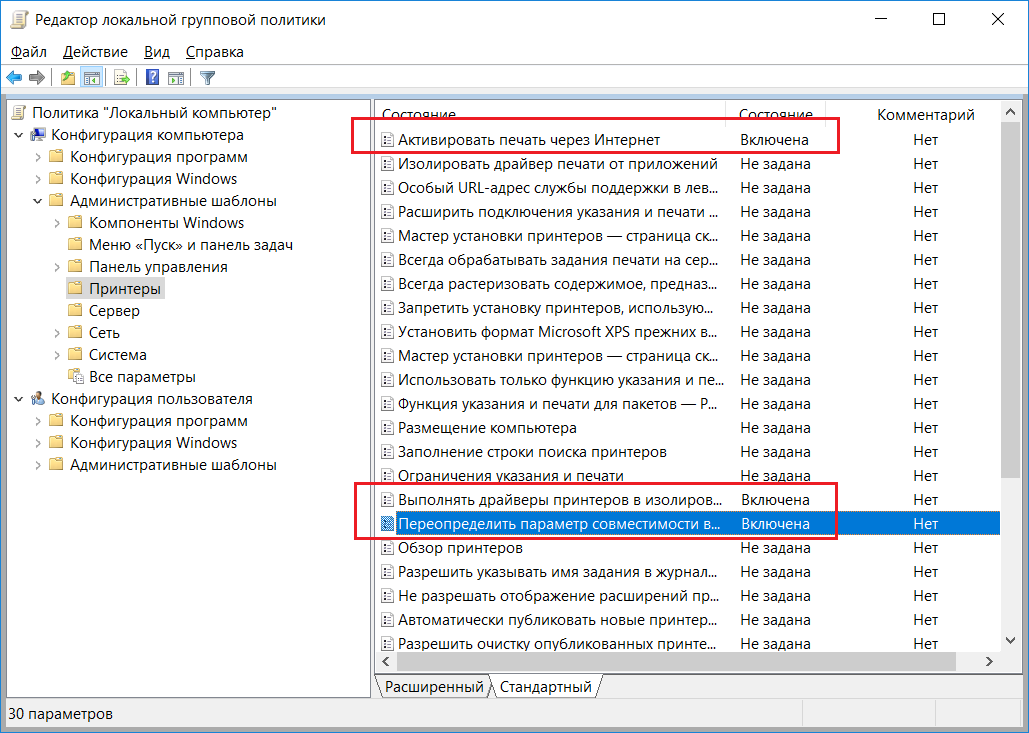Collapse the Административные шаблоны node under computer configuration
The width and height of the screenshot is (1029, 733).
pos(38,201)
